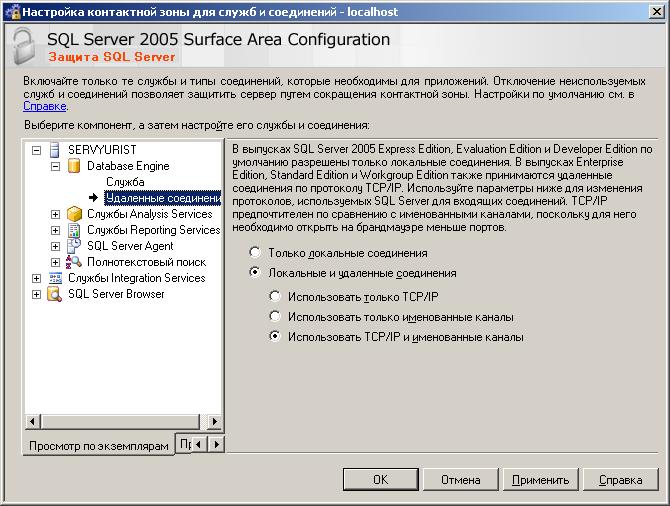Image resolution: width=670 pixels, height=506 pixels.
Task: Click the Отмена button
Action: coord(461,480)
